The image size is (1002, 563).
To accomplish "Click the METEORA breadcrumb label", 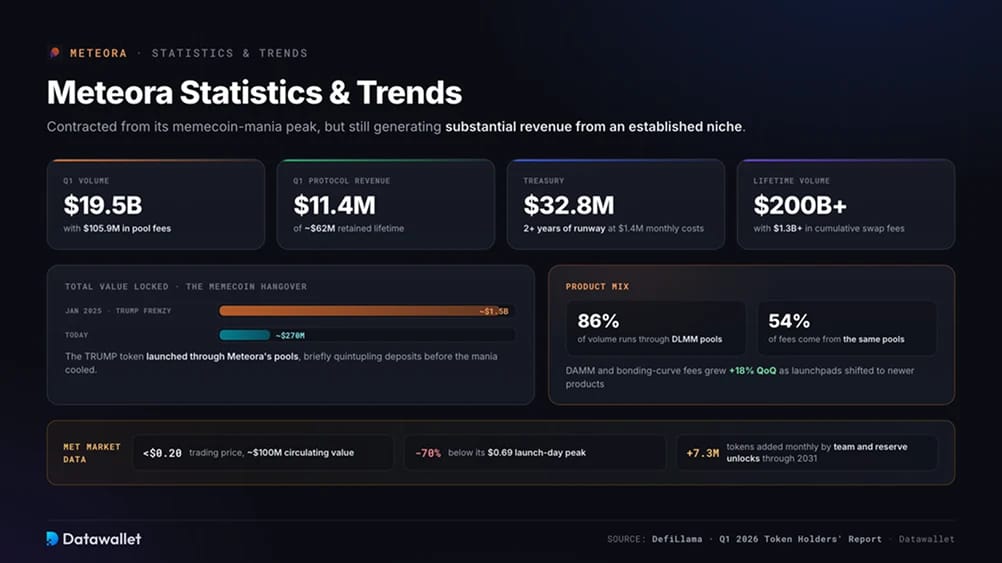I will click(98, 53).
